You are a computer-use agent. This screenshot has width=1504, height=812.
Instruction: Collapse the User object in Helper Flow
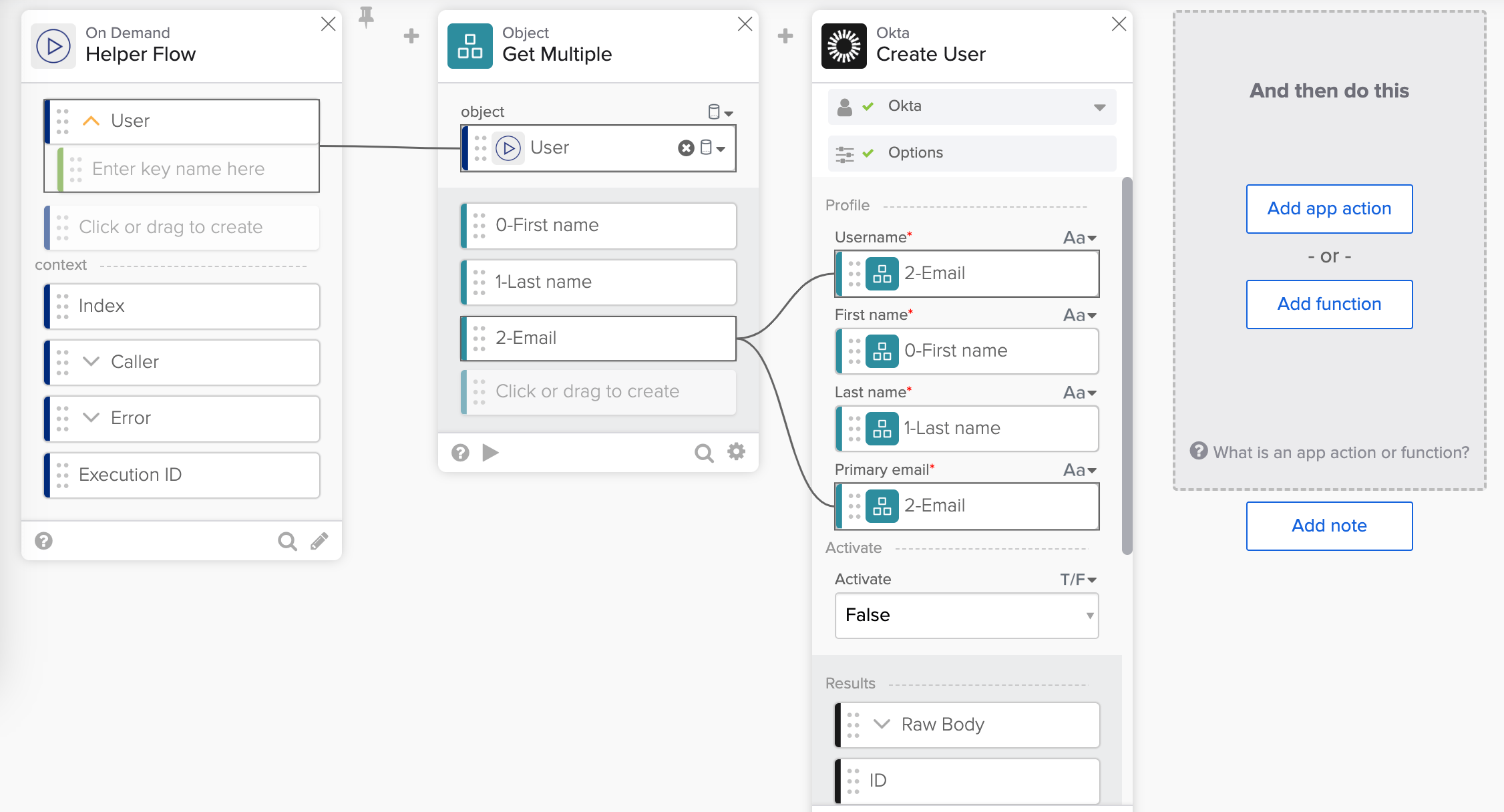click(91, 121)
